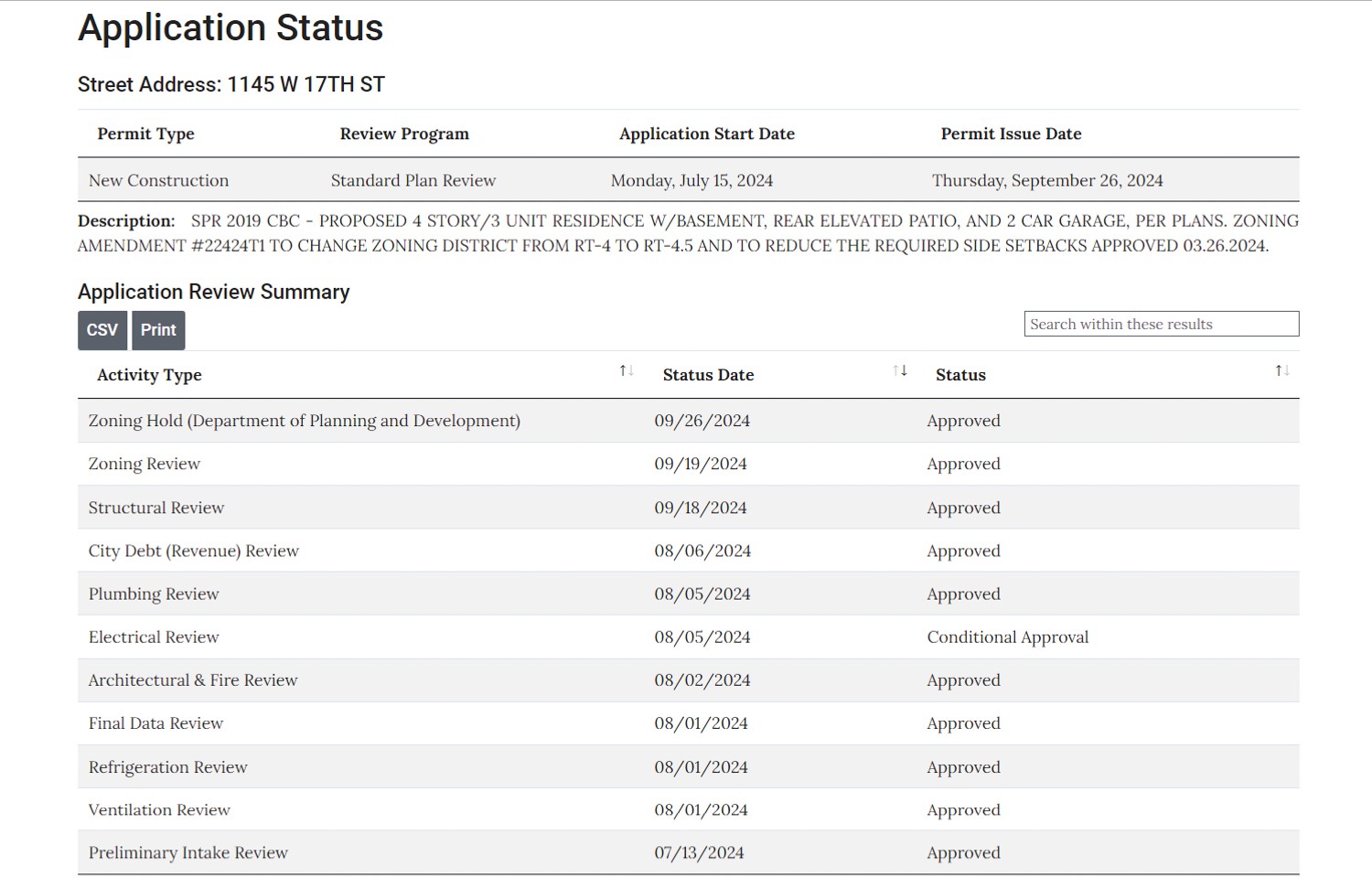Viewport: 1372px width, 888px height.
Task: Click the Conditional Approval status cell
Action: (x=1008, y=637)
